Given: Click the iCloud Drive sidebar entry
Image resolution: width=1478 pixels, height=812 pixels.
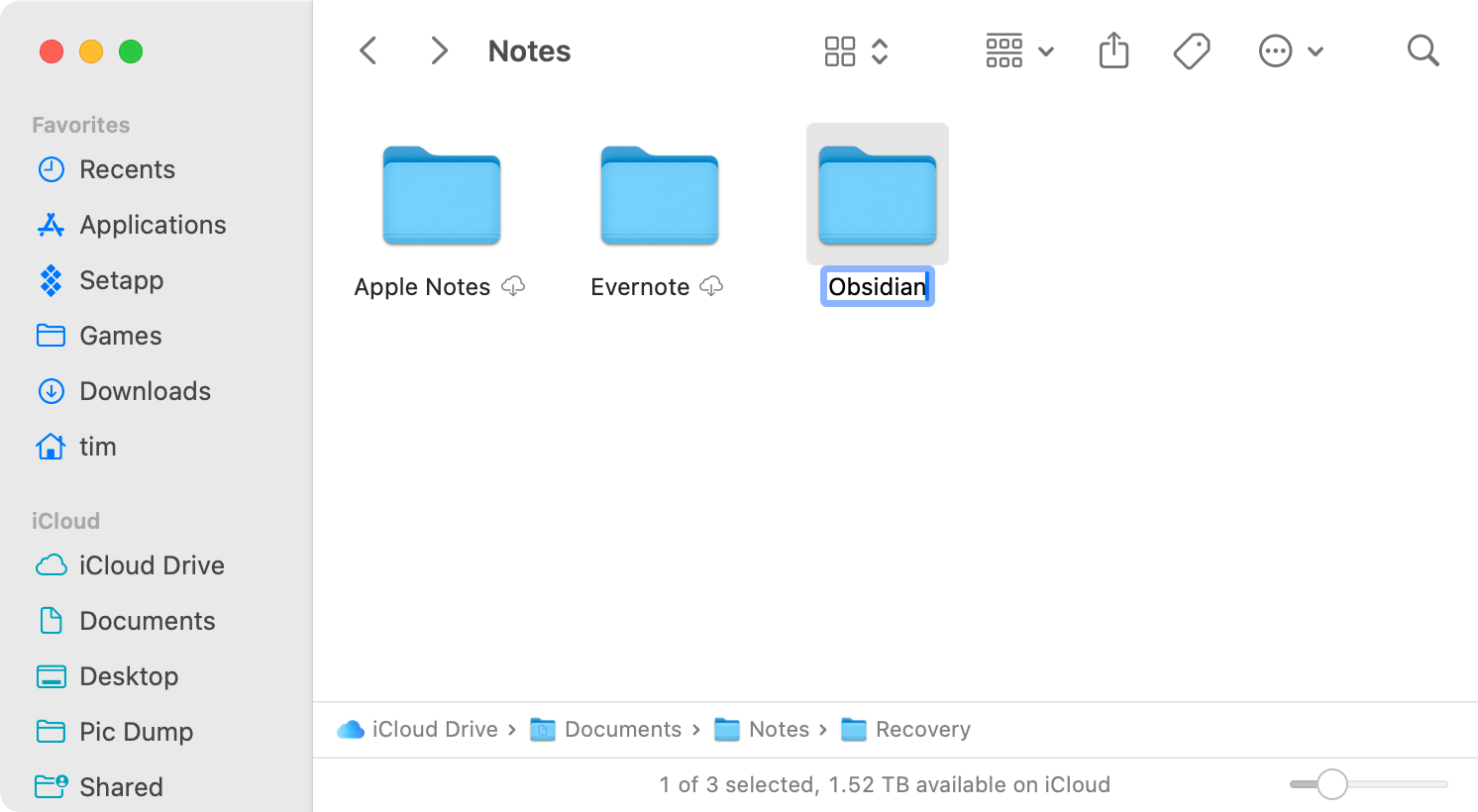Looking at the screenshot, I should 151,565.
